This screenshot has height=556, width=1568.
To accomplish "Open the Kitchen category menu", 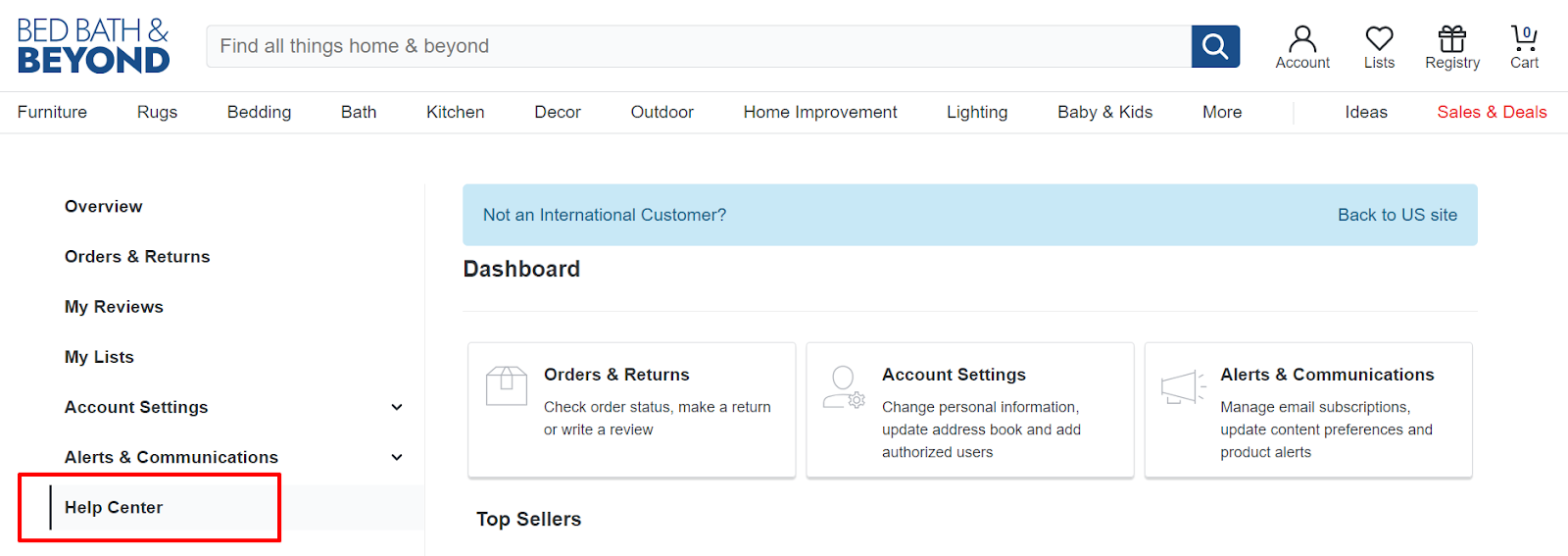I will point(455,112).
